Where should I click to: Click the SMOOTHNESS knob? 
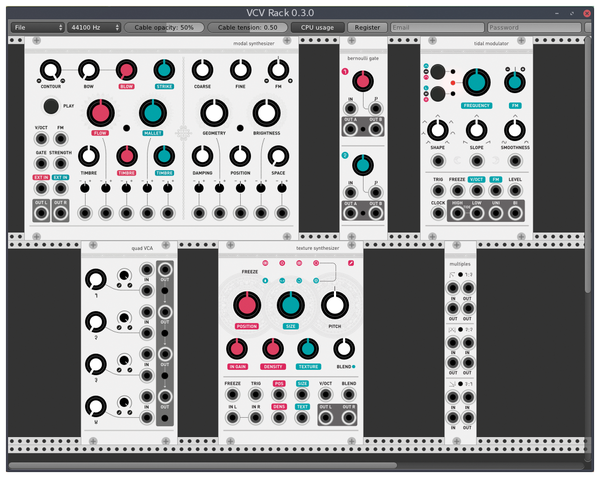pos(515,130)
